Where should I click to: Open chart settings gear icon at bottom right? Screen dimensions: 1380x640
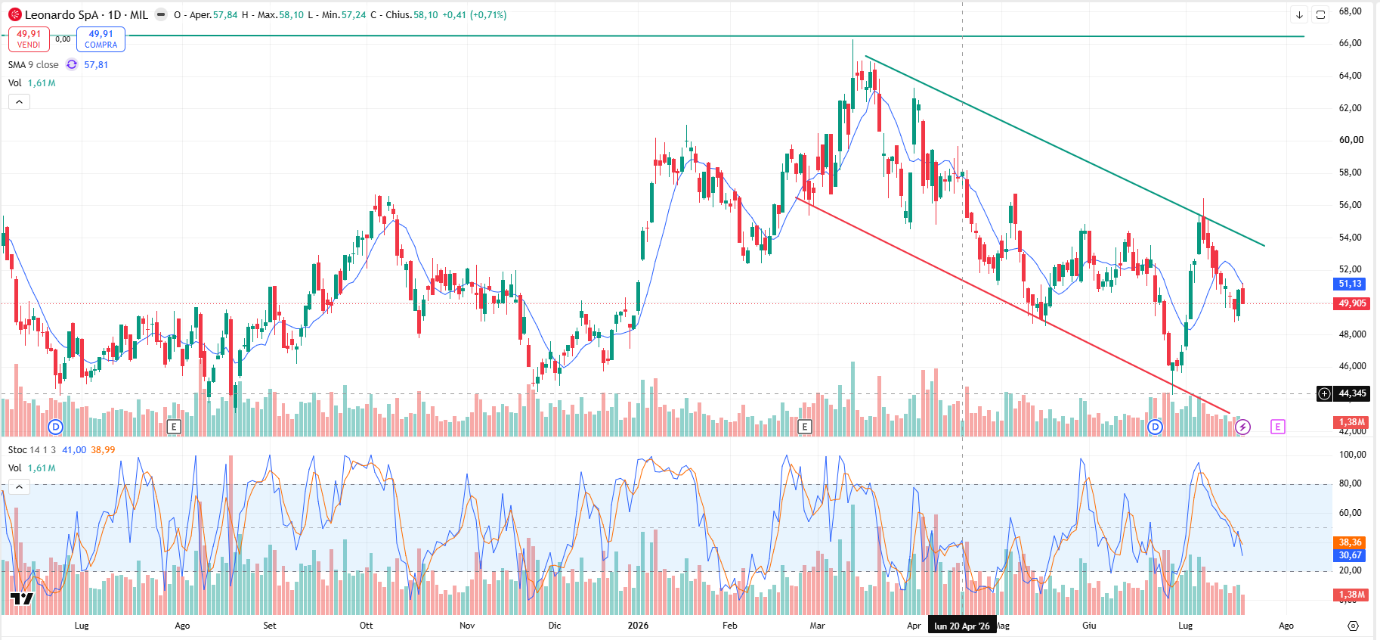tap(1353, 626)
